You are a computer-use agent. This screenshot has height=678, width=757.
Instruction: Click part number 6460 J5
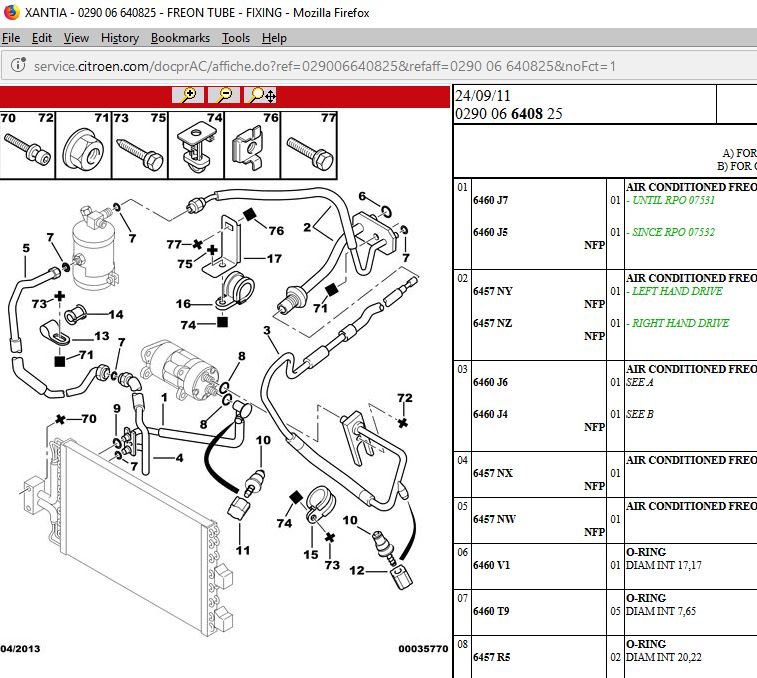(x=491, y=232)
